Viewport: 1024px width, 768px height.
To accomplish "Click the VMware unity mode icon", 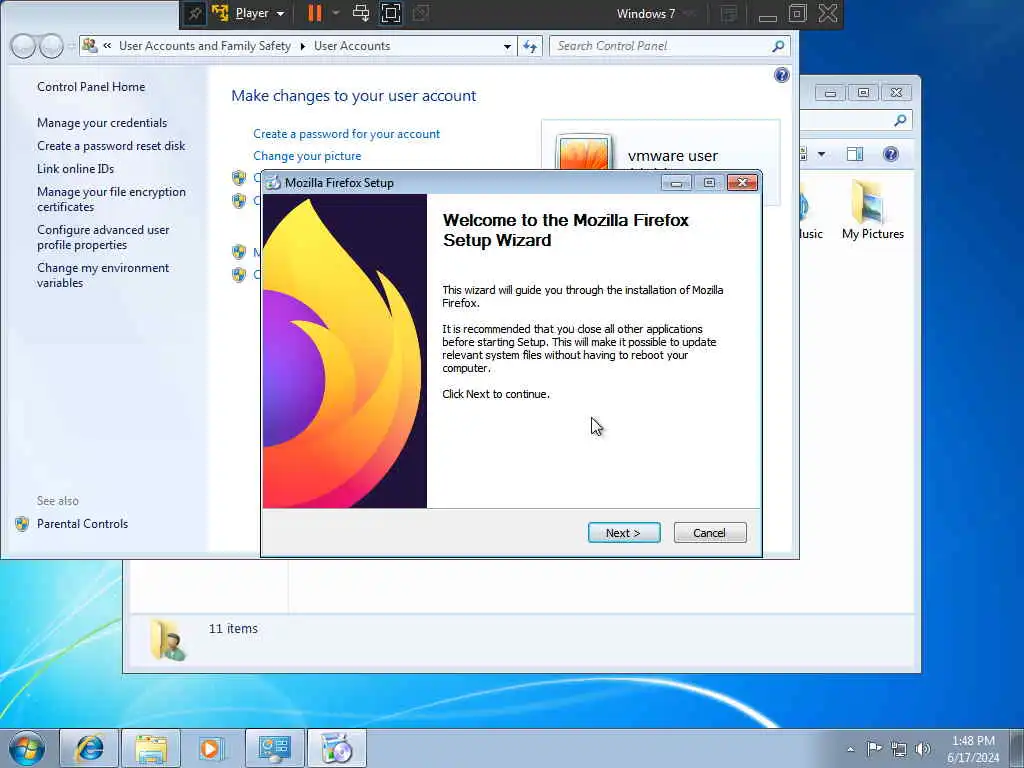I will tap(421, 14).
